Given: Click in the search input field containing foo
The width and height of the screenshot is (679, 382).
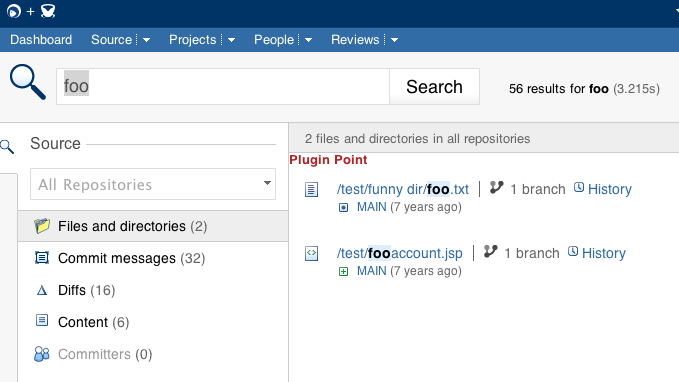Looking at the screenshot, I should (223, 86).
